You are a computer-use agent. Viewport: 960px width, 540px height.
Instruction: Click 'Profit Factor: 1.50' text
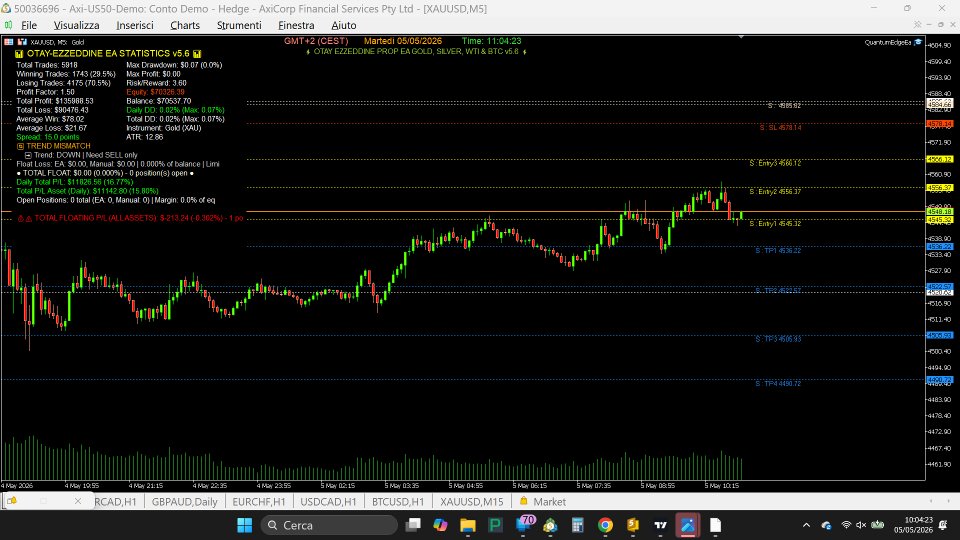[x=45, y=92]
